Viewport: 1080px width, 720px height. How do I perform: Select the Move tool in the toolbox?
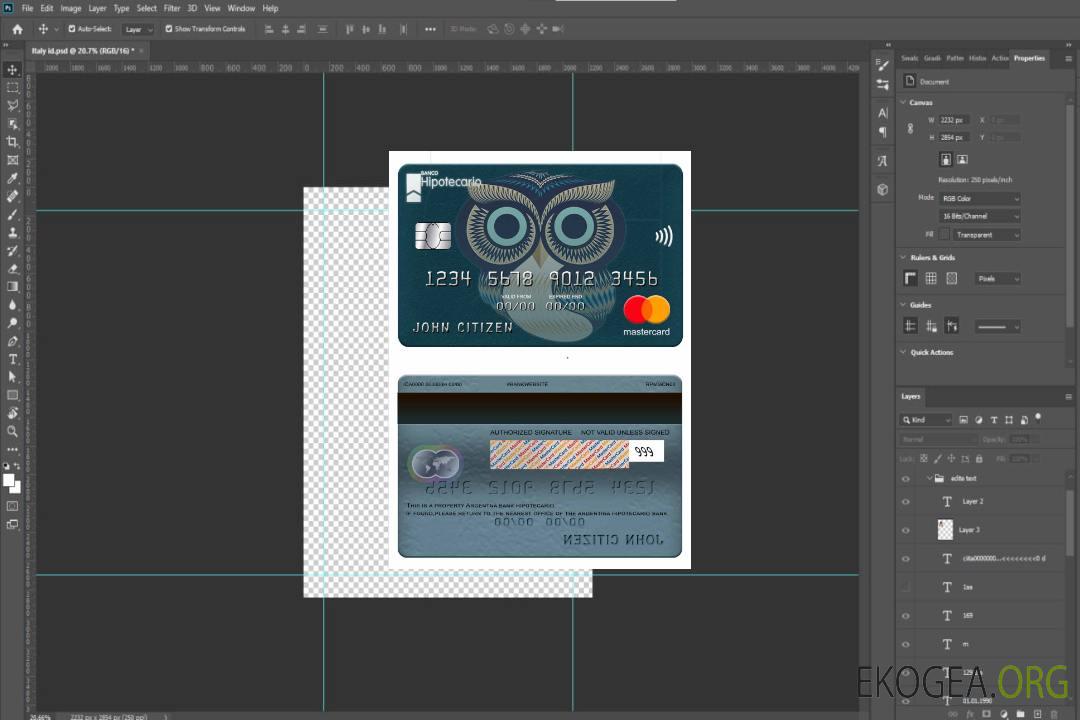coord(12,70)
